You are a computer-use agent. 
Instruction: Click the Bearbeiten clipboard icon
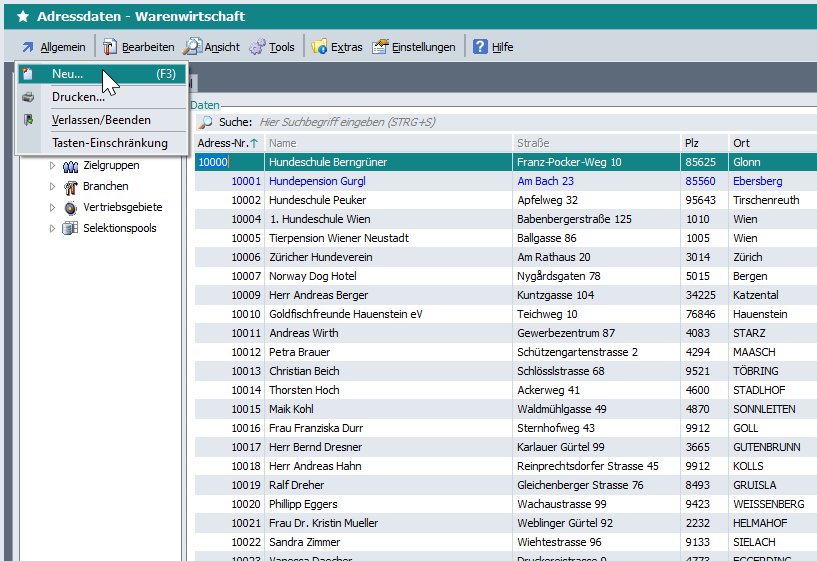click(110, 47)
